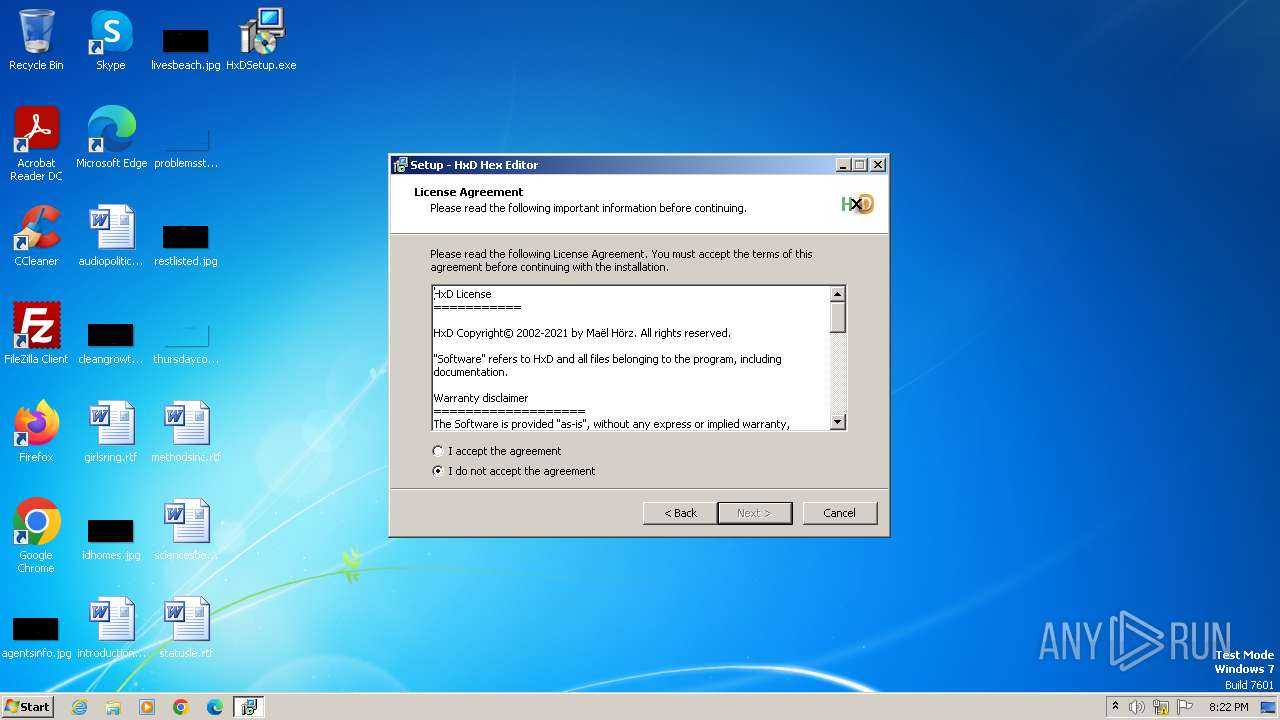
Task: Show hidden system tray icons
Action: 1115,707
